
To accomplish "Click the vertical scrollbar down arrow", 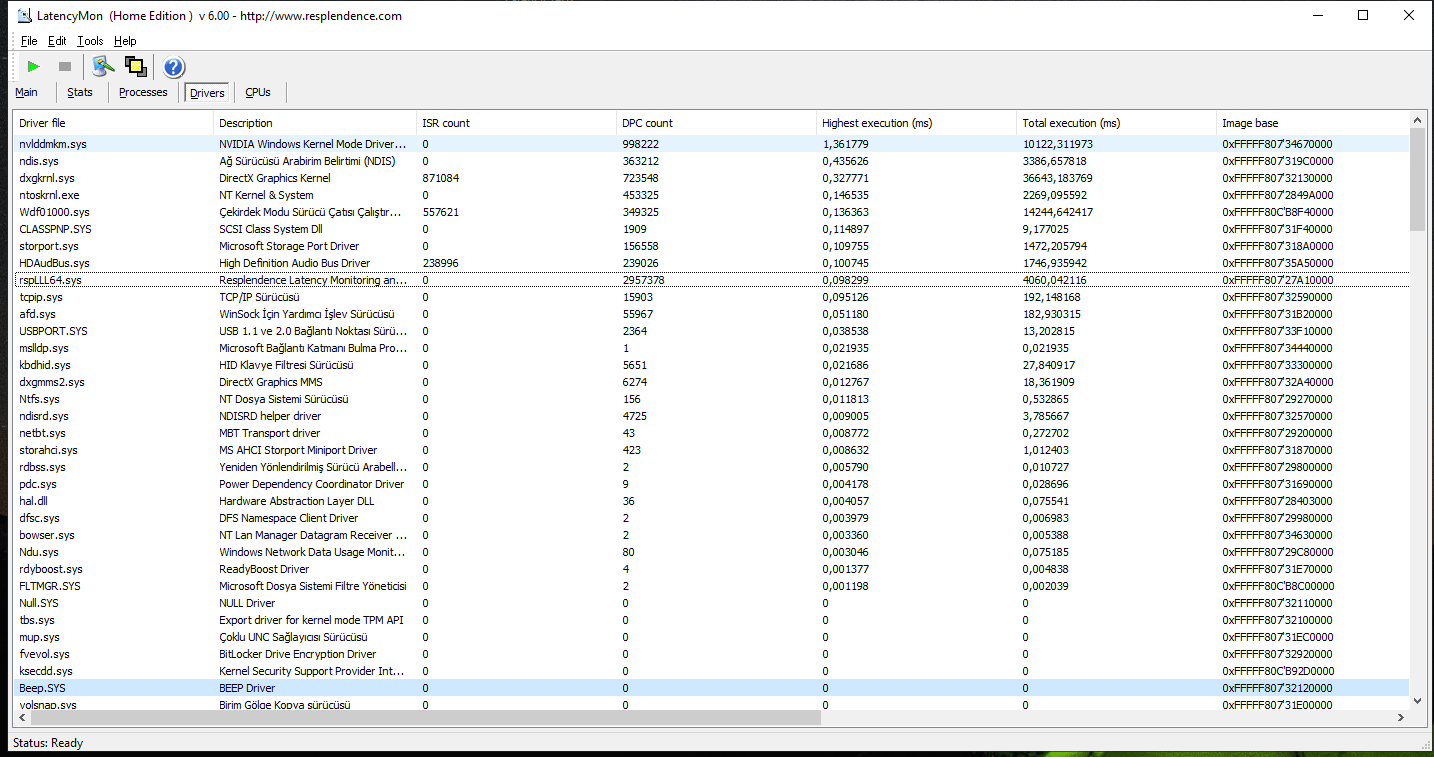I will (x=1417, y=700).
